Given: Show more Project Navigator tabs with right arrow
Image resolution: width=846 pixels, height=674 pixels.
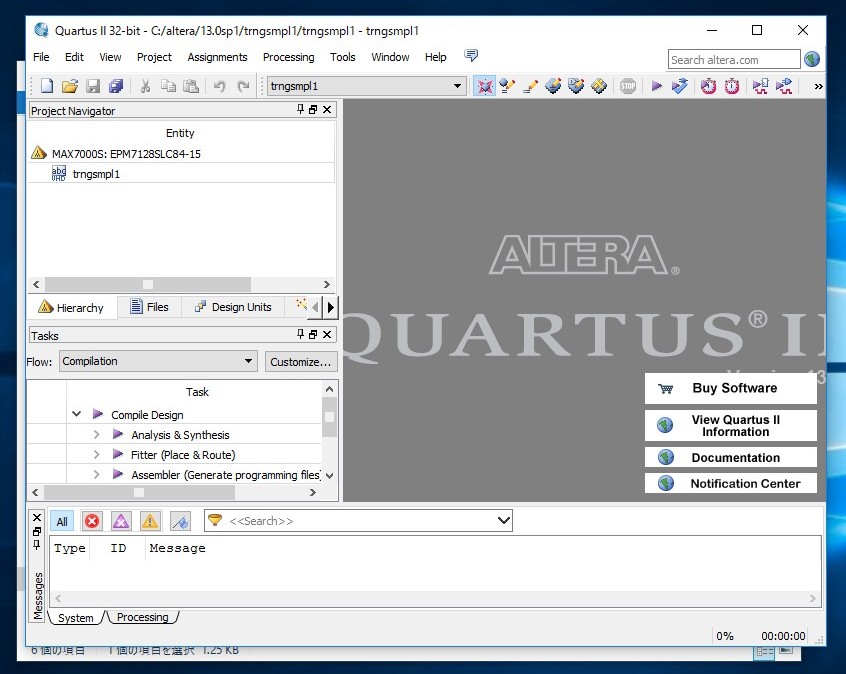Looking at the screenshot, I should click(x=331, y=307).
